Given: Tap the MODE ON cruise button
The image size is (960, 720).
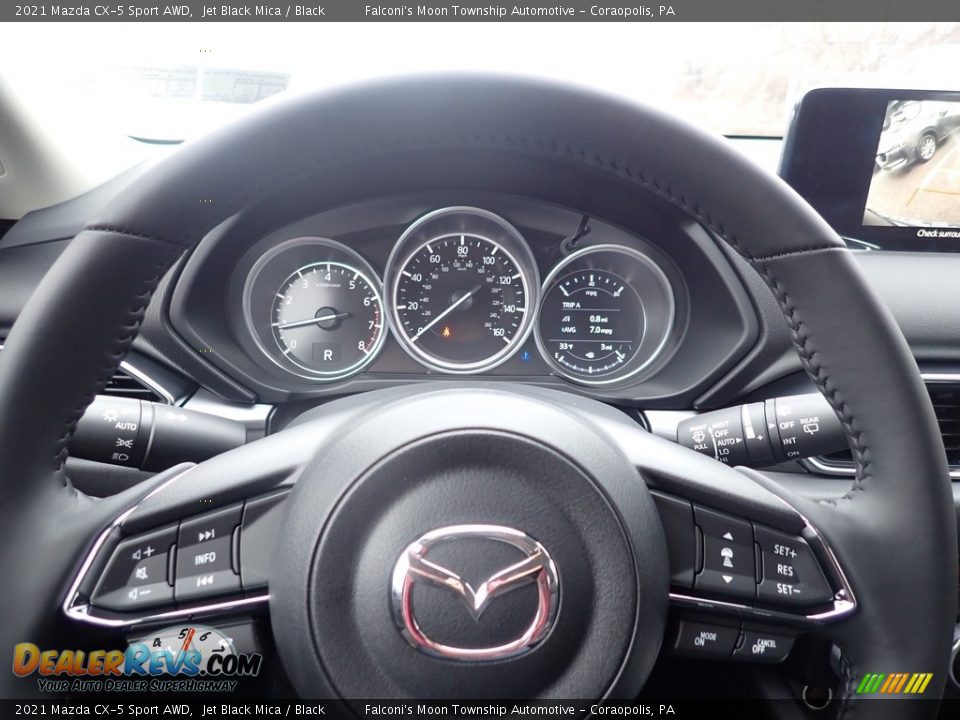Looking at the screenshot, I should 705,639.
